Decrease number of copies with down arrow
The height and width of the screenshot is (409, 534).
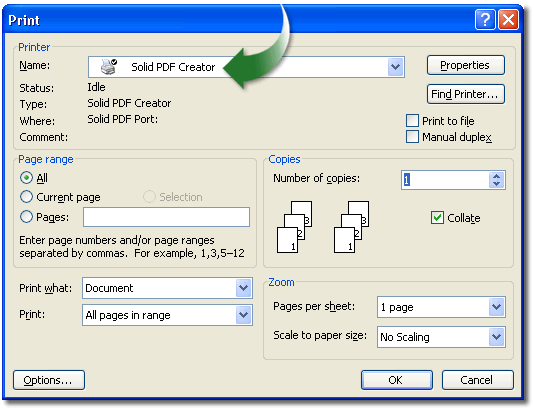point(497,184)
